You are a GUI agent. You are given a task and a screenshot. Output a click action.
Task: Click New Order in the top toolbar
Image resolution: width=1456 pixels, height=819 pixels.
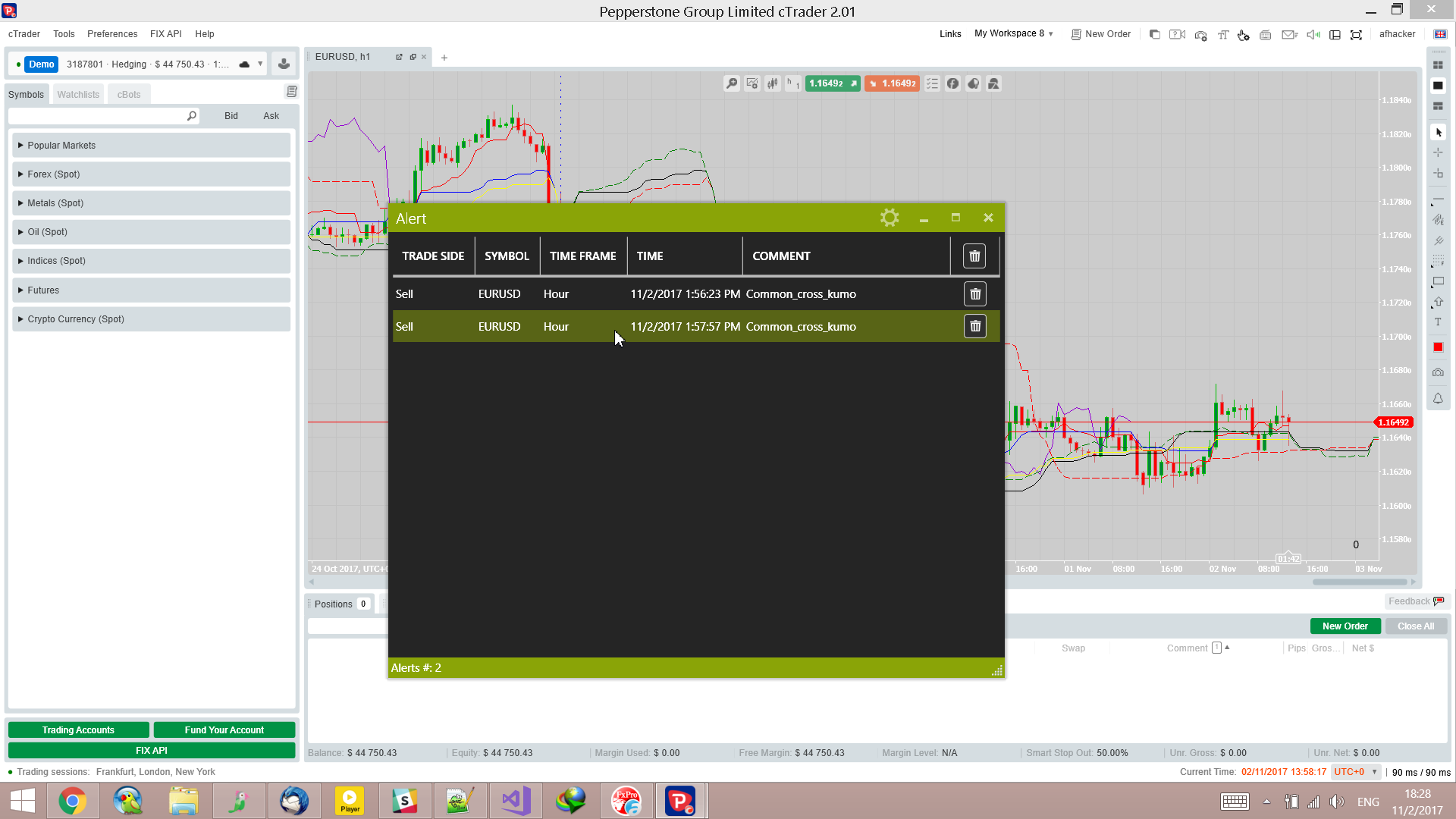[x=1100, y=34]
